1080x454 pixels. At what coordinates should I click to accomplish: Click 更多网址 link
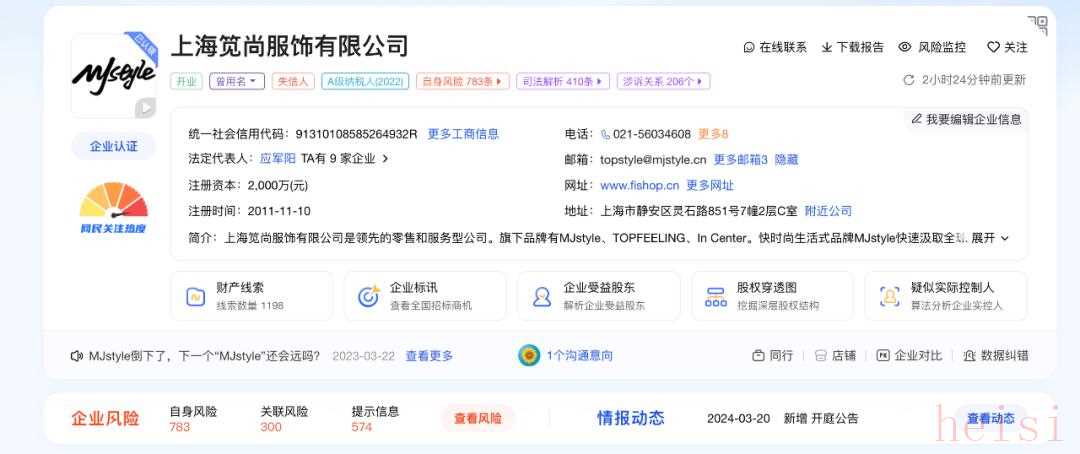710,185
